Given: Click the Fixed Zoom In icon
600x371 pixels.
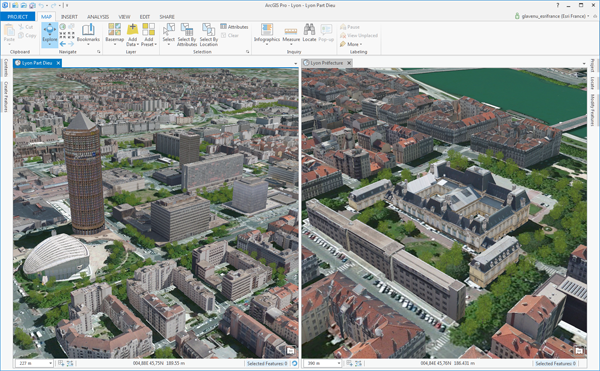Looking at the screenshot, I should coord(63,35).
